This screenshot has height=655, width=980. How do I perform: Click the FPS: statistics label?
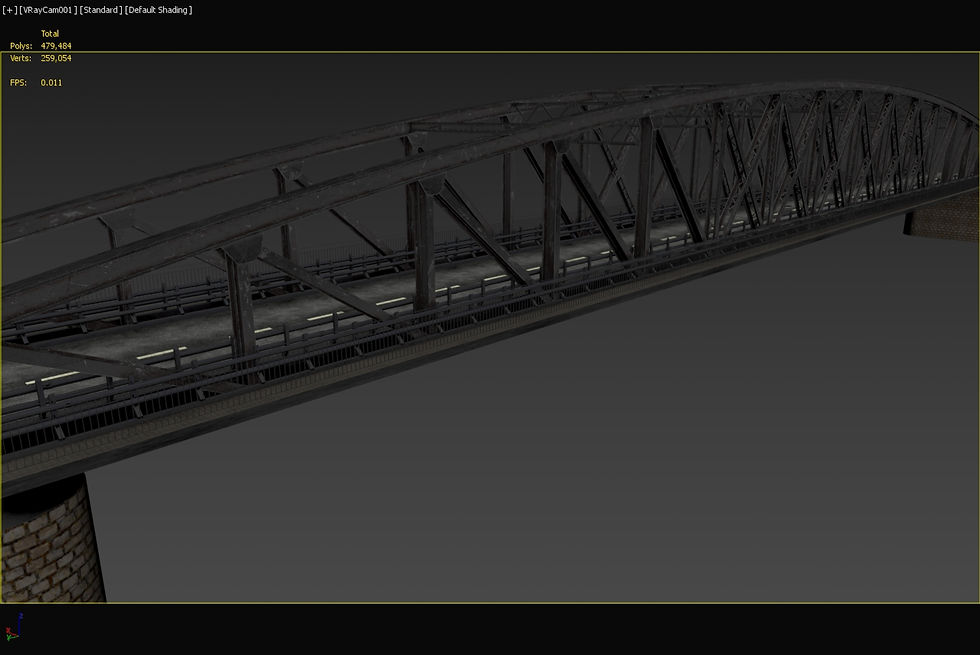click(18, 82)
